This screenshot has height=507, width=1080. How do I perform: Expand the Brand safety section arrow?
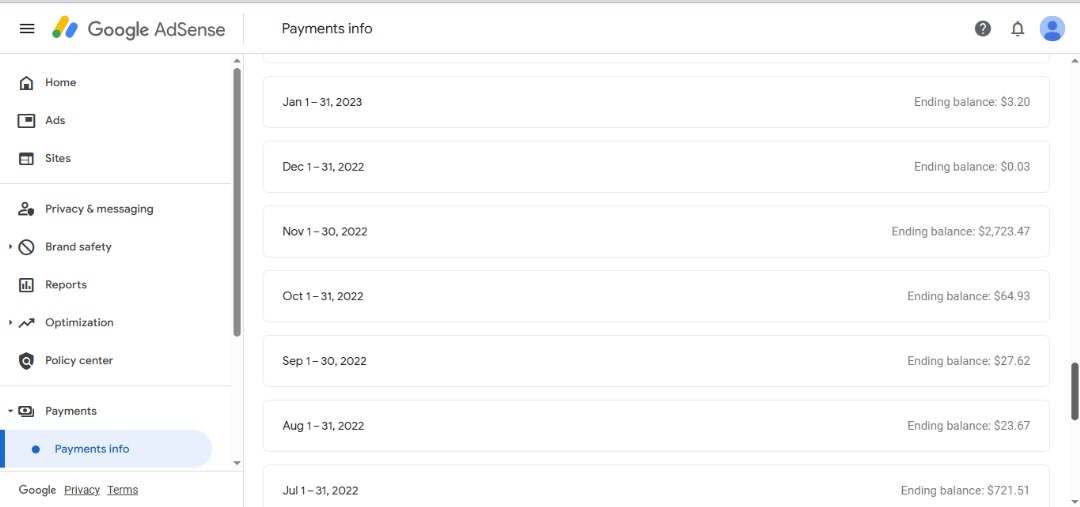coord(10,247)
